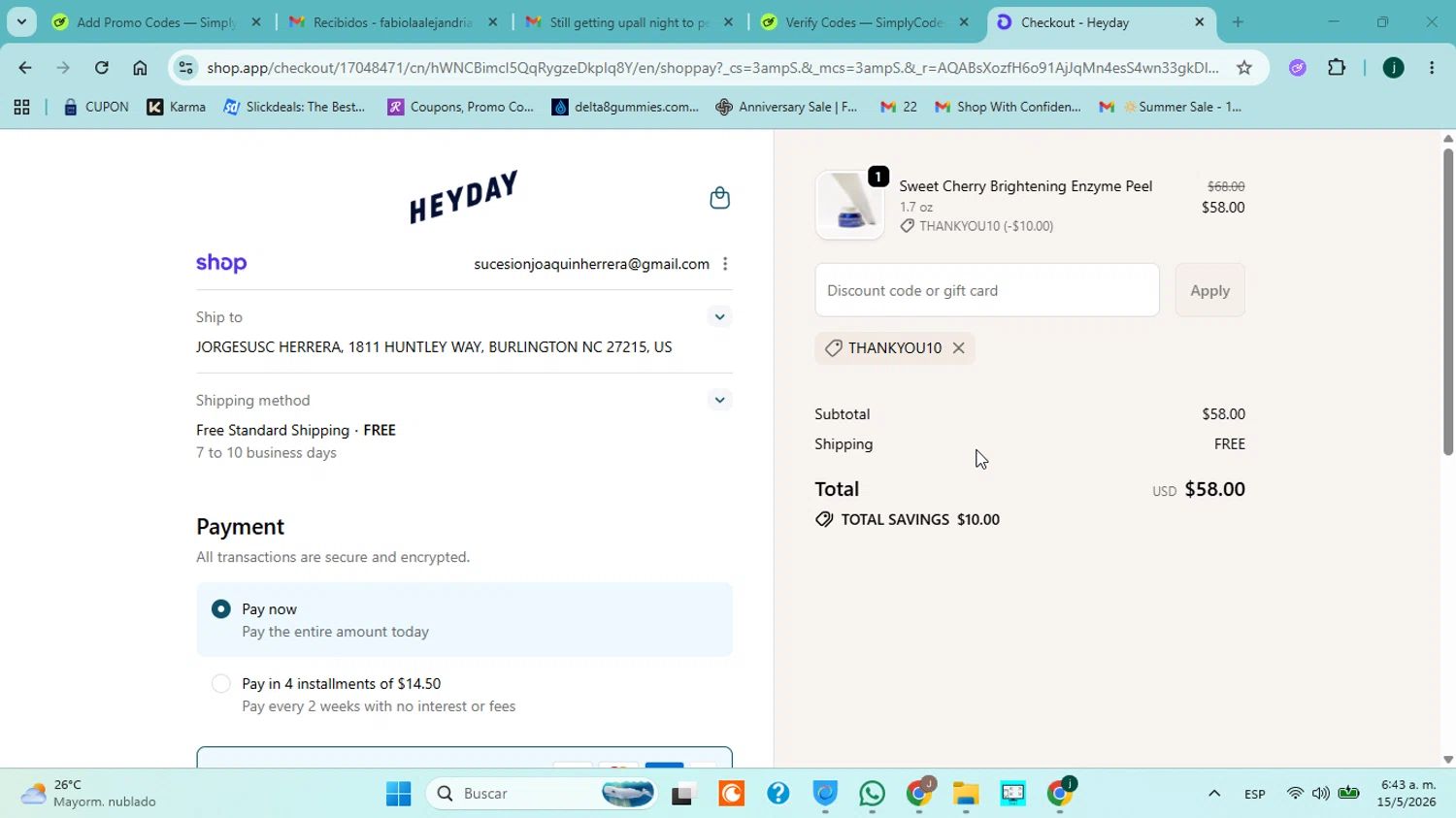The image size is (1456, 818).
Task: Open the Chrome extensions puzzle icon
Action: (1337, 67)
